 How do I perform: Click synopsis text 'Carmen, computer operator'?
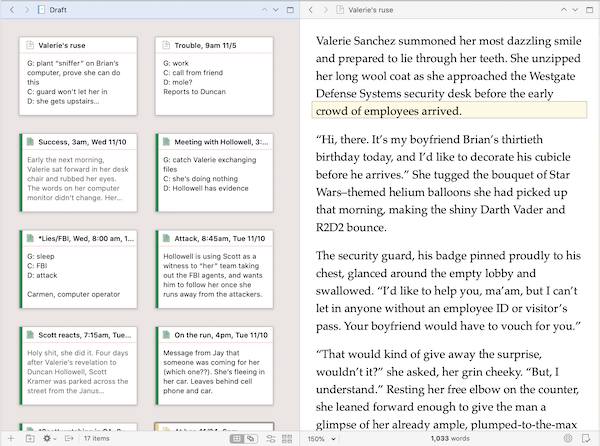click(x=73, y=295)
